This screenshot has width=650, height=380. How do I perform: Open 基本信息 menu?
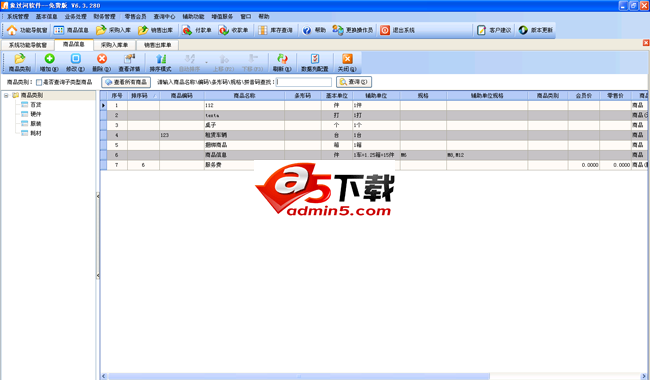click(46, 17)
